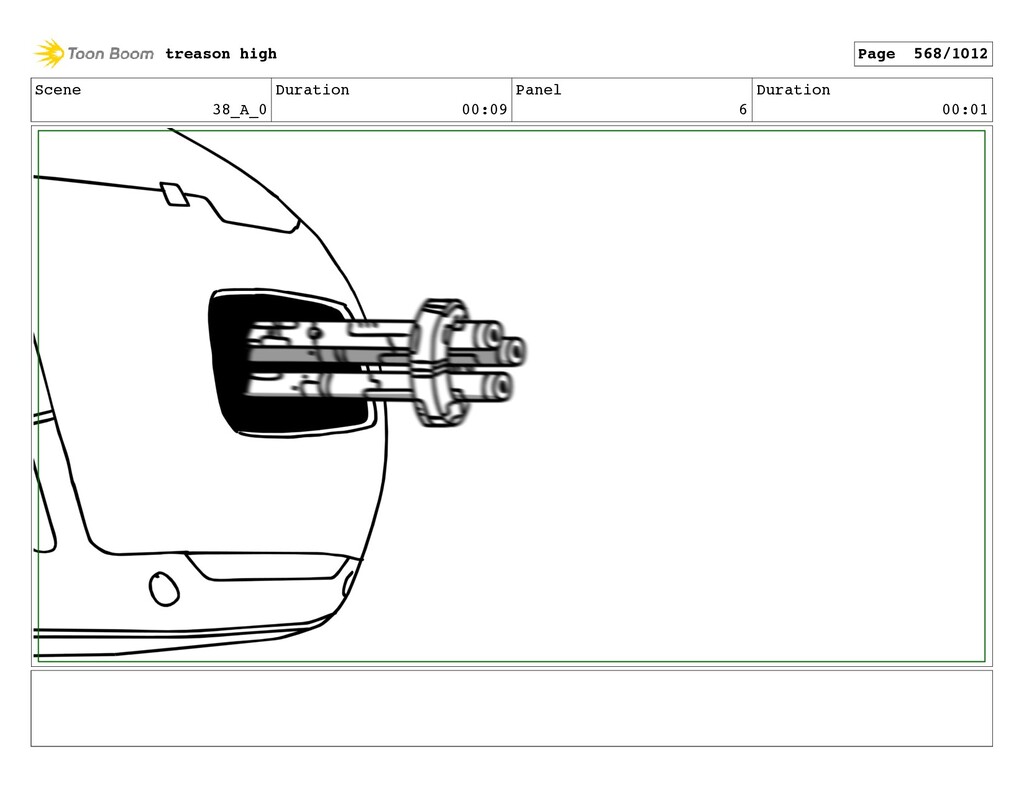This screenshot has height=793, width=1024.
Task: Select the panel number '6'
Action: [x=743, y=110]
